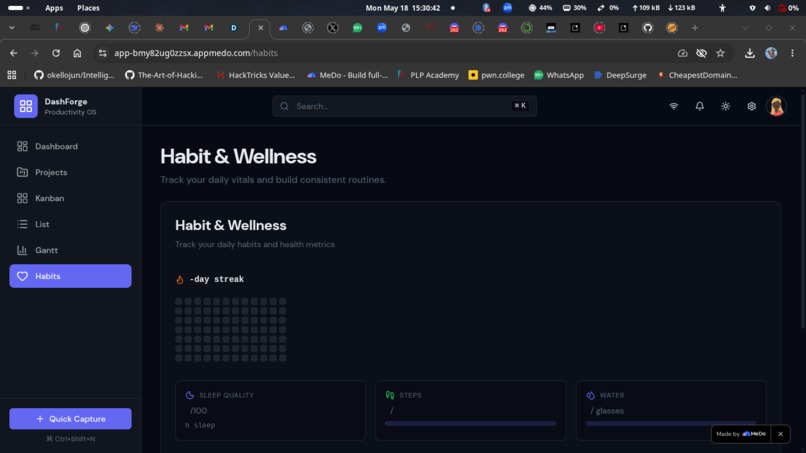Focus the Search input field
Image resolution: width=806 pixels, height=453 pixels.
pyautogui.click(x=405, y=106)
